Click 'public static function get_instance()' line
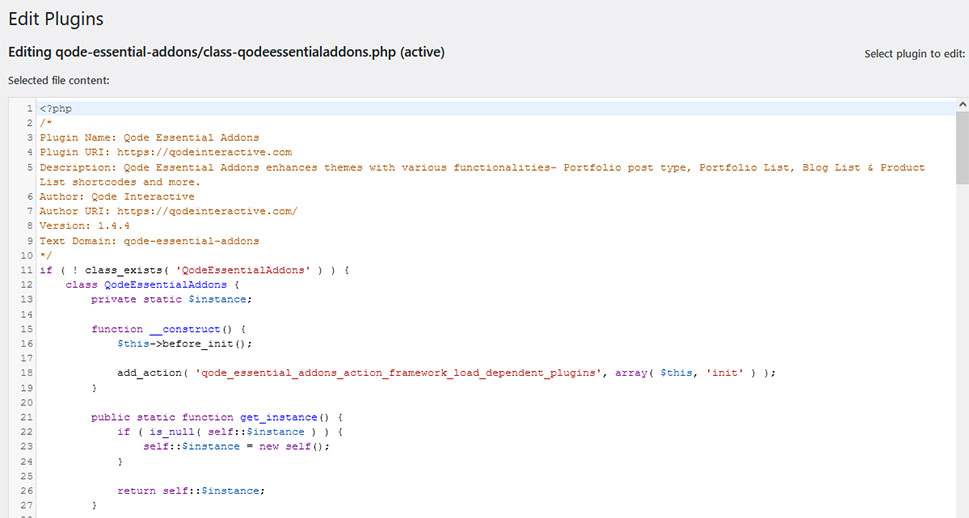 pos(216,417)
